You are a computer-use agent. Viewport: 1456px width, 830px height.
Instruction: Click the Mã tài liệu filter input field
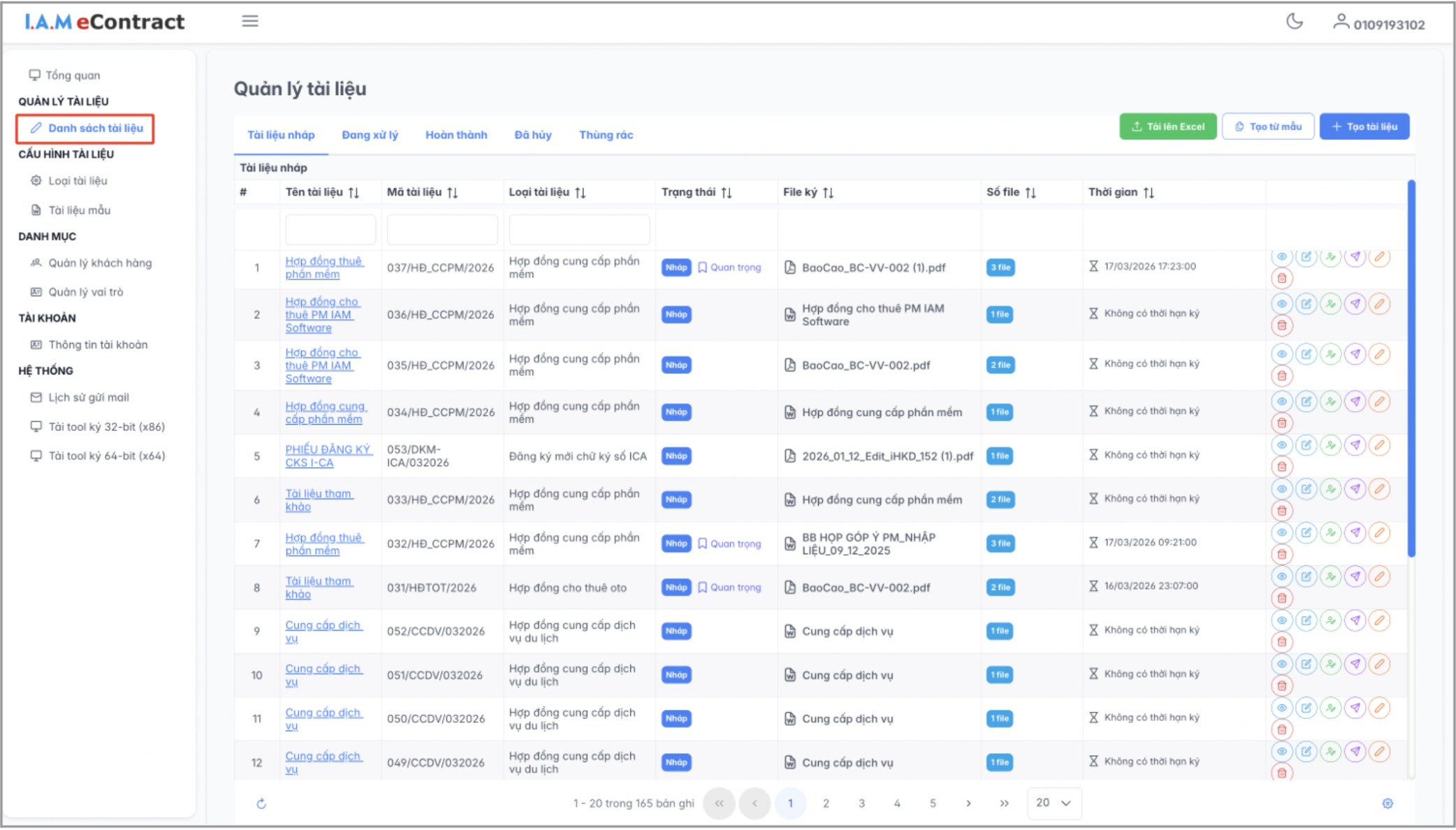tap(442, 229)
